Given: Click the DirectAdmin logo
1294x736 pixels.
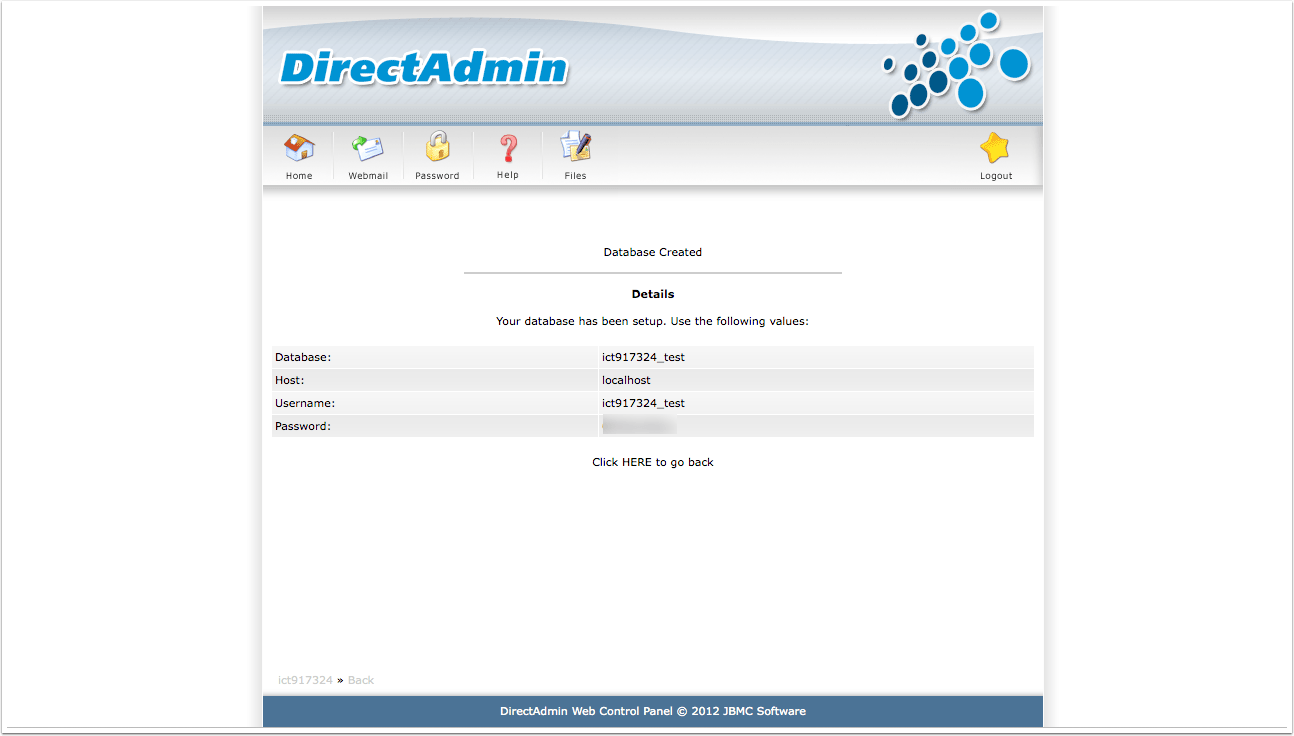Looking at the screenshot, I should point(424,68).
